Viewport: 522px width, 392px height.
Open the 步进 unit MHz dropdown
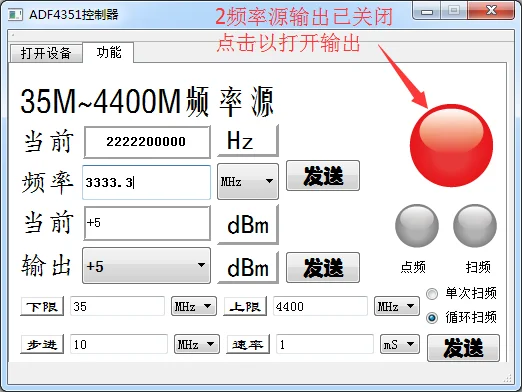[197, 344]
